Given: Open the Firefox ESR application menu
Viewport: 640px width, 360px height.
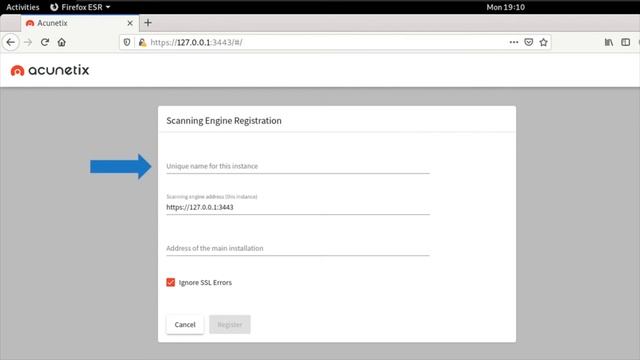Looking at the screenshot, I should [80, 7].
